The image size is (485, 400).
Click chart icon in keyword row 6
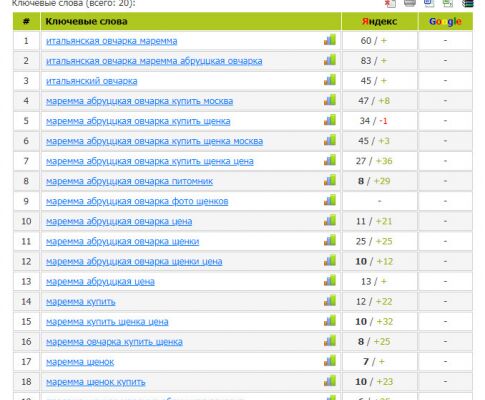[330, 140]
